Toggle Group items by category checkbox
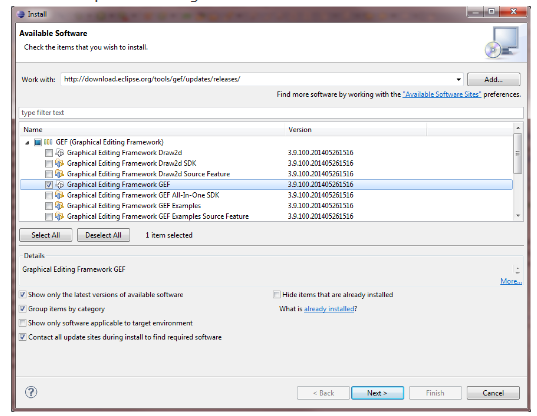 tap(23, 309)
